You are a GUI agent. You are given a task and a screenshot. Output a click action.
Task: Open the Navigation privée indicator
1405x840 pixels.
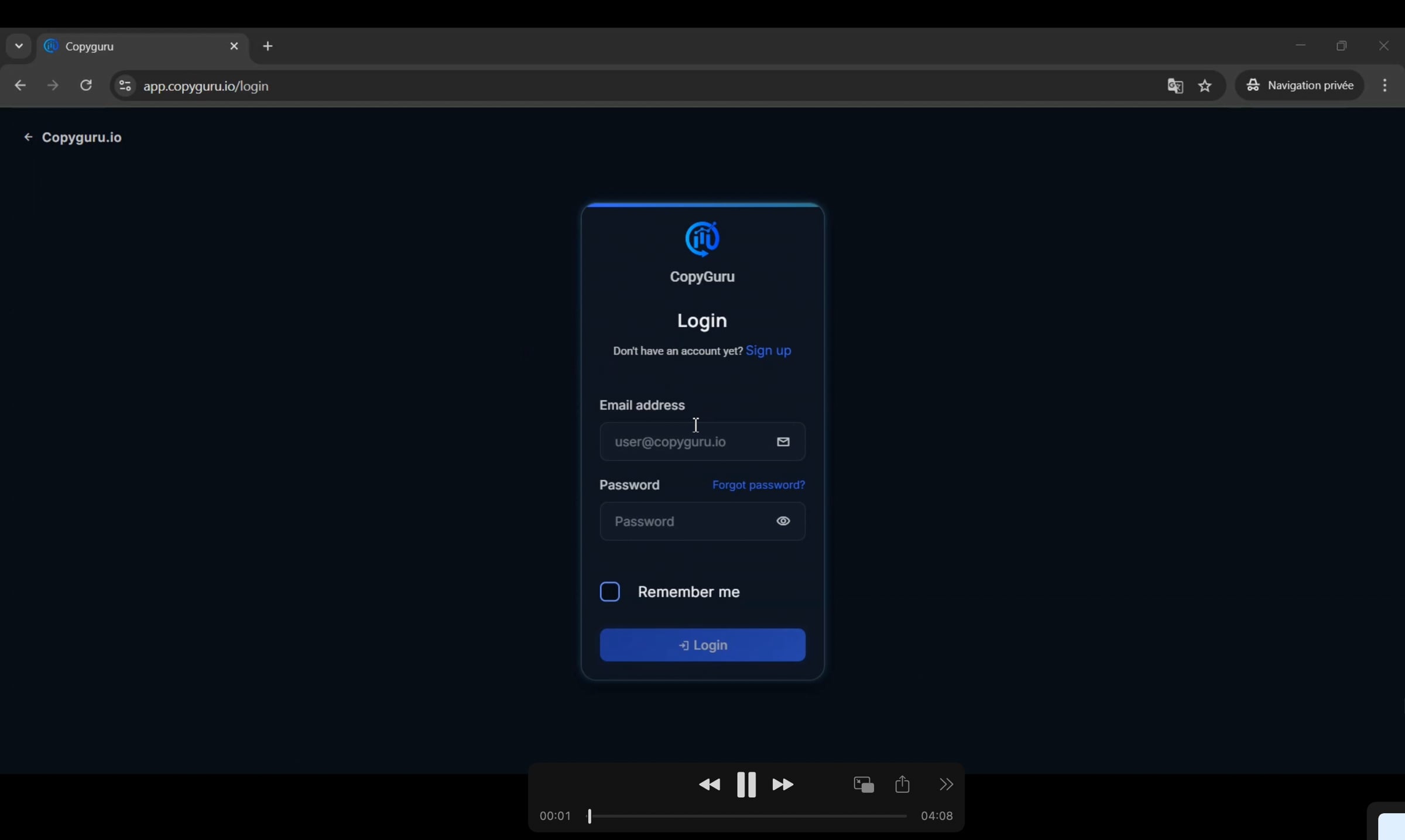(1300, 85)
